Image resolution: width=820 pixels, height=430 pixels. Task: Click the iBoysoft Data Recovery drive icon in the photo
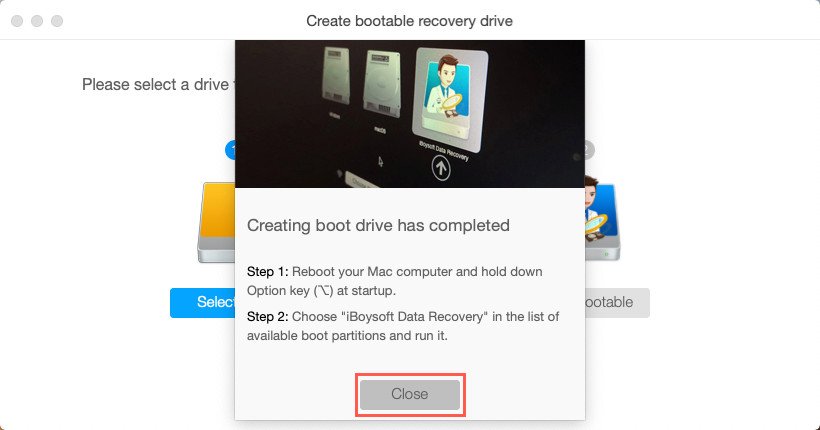click(x=450, y=98)
